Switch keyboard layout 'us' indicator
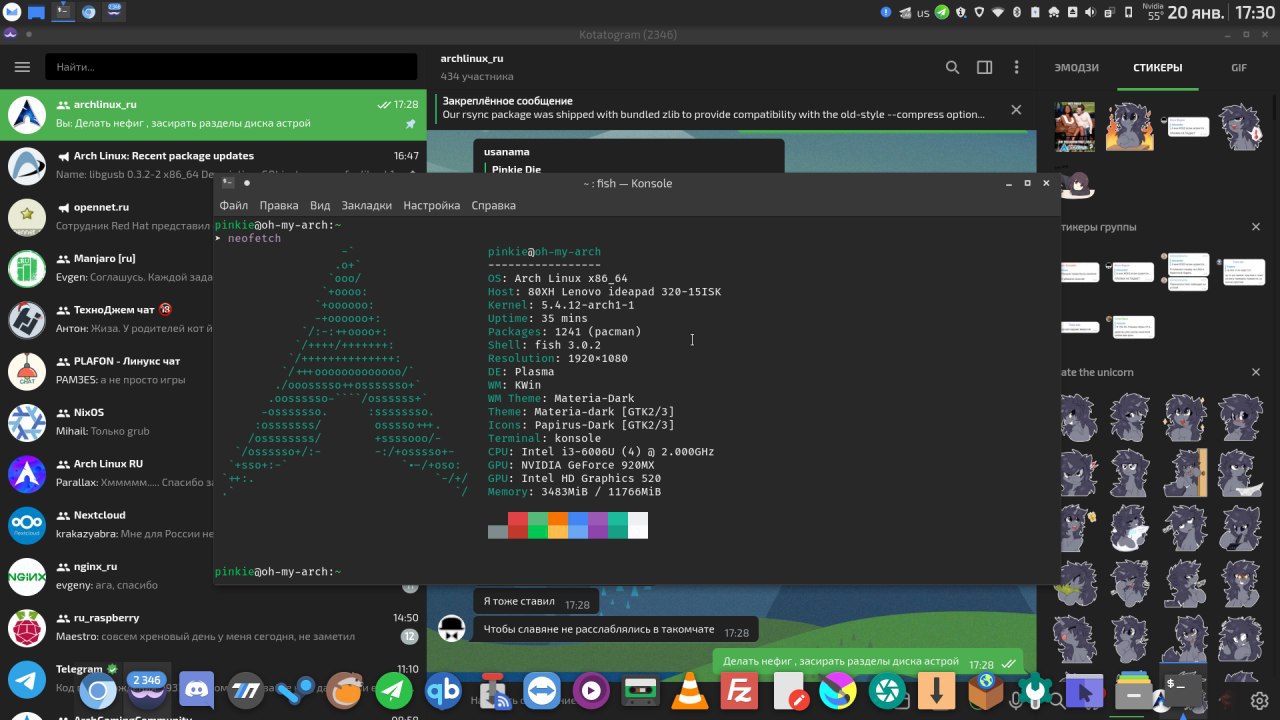Screen dimensions: 1280x720 pos(923,13)
